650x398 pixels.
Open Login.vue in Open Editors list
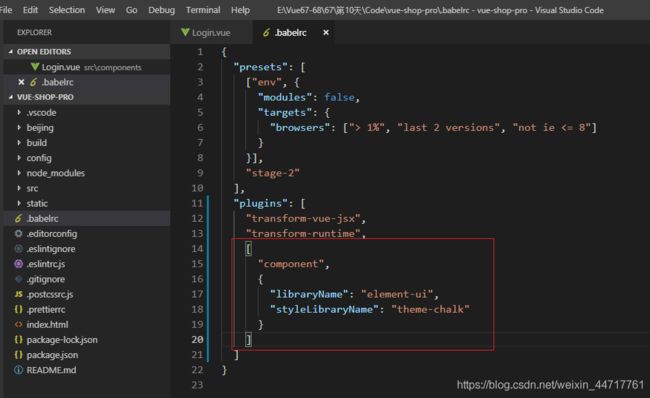tap(87, 67)
